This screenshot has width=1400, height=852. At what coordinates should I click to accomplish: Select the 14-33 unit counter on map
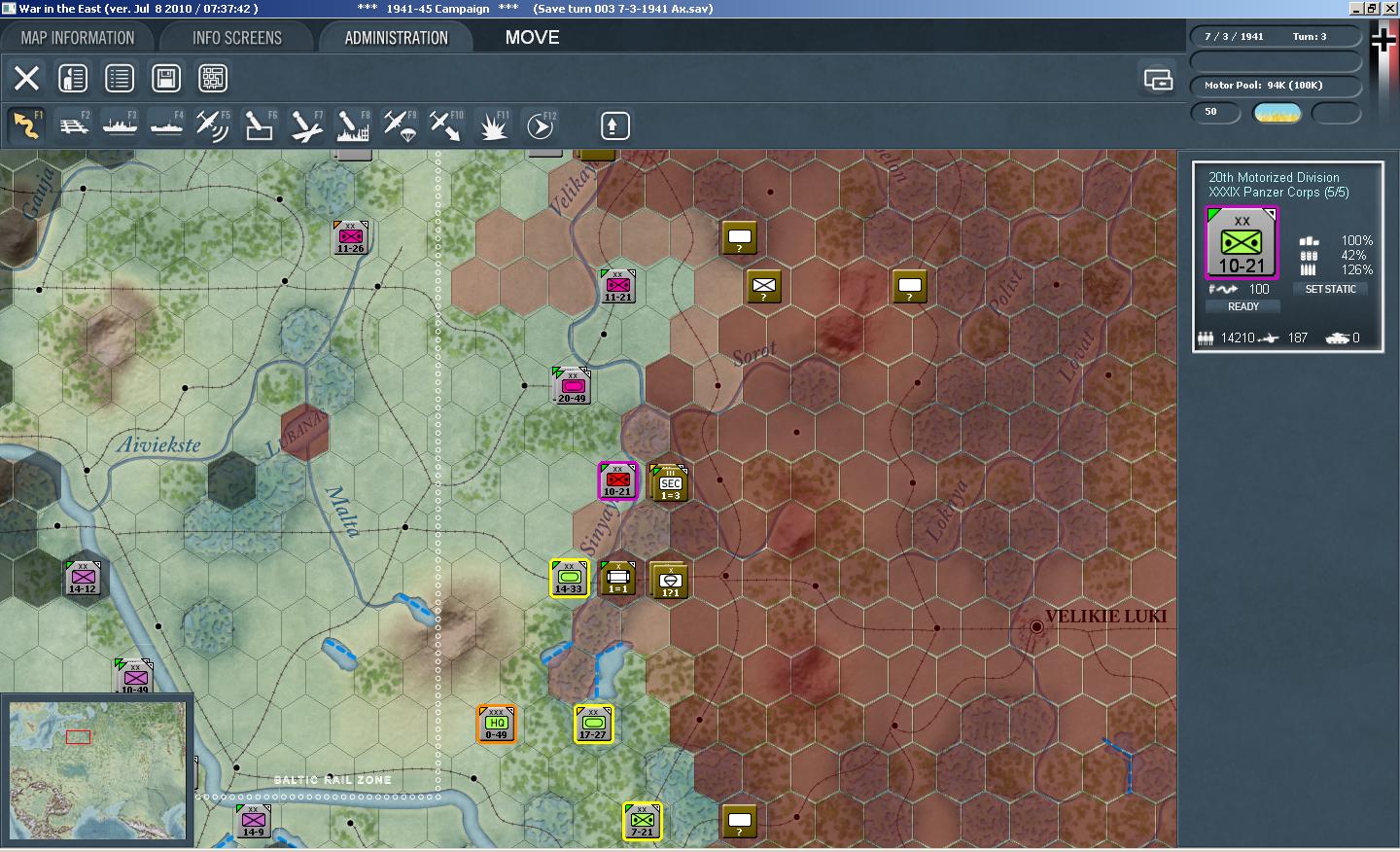[x=569, y=578]
